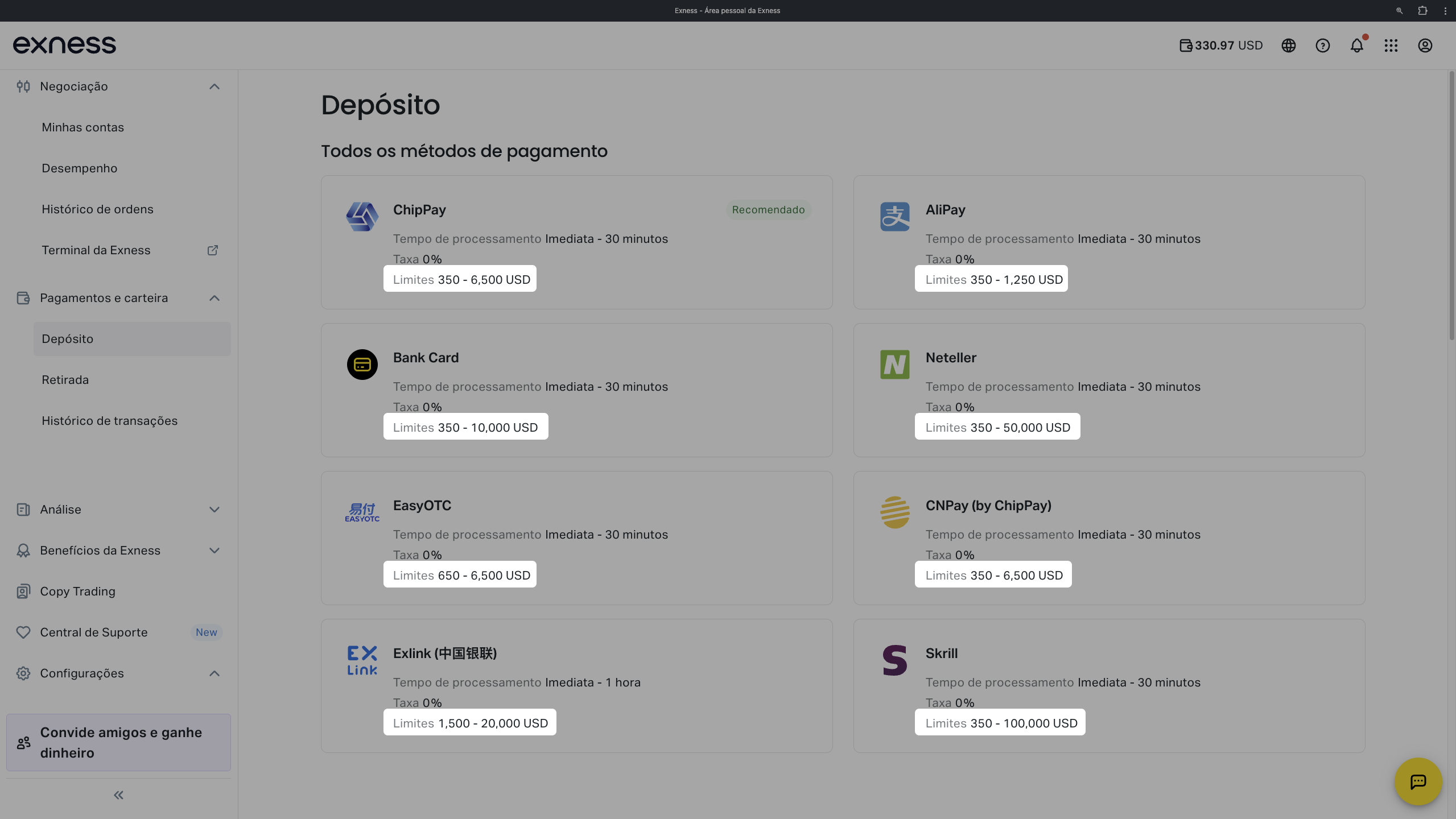Click the Configurações gear icon
Image resolution: width=1456 pixels, height=819 pixels.
23,673
